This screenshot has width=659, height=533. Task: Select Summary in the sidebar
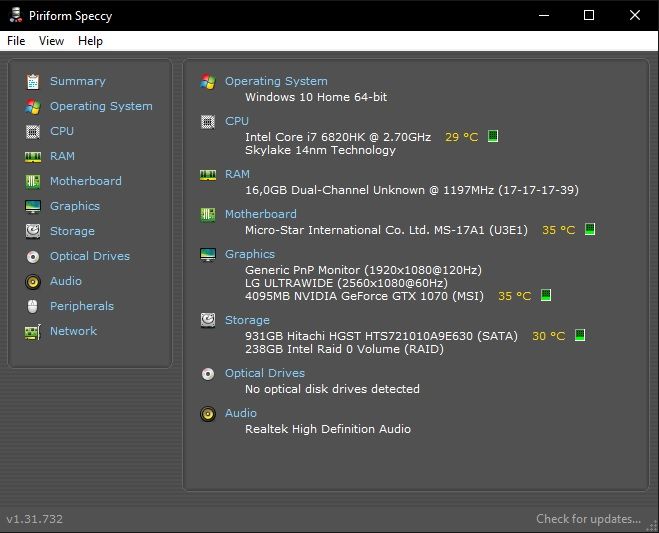pyautogui.click(x=78, y=81)
